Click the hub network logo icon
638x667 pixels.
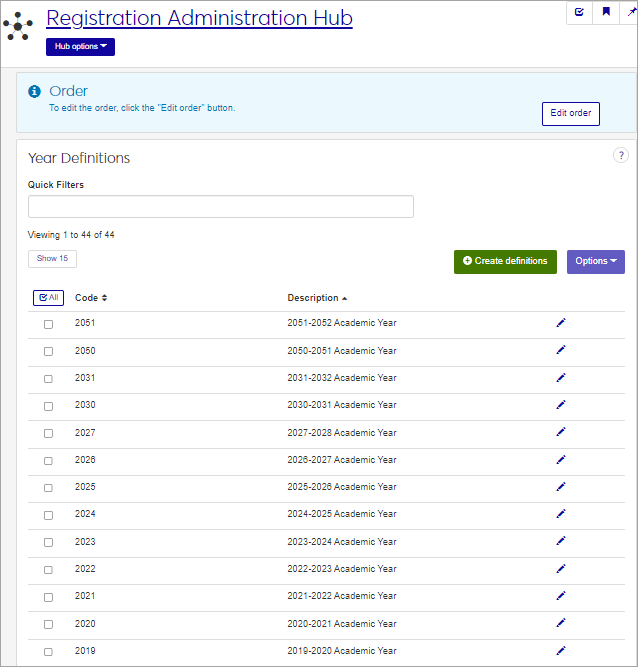pyautogui.click(x=18, y=26)
